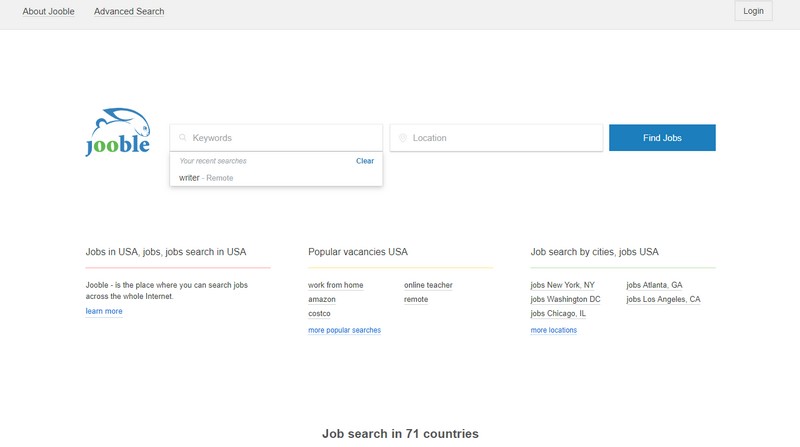Open the learn more link
The height and width of the screenshot is (447, 800).
click(104, 311)
